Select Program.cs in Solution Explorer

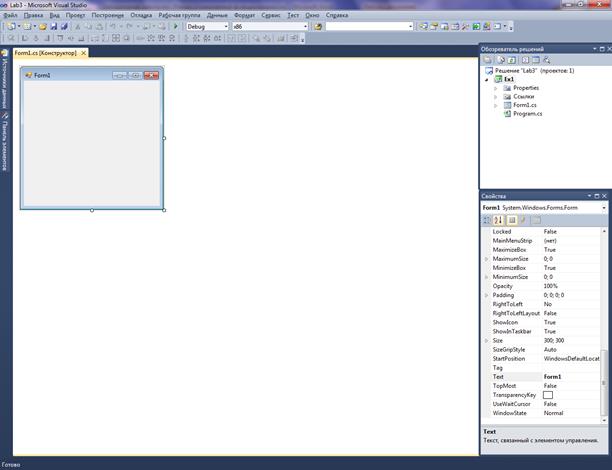(x=527, y=114)
